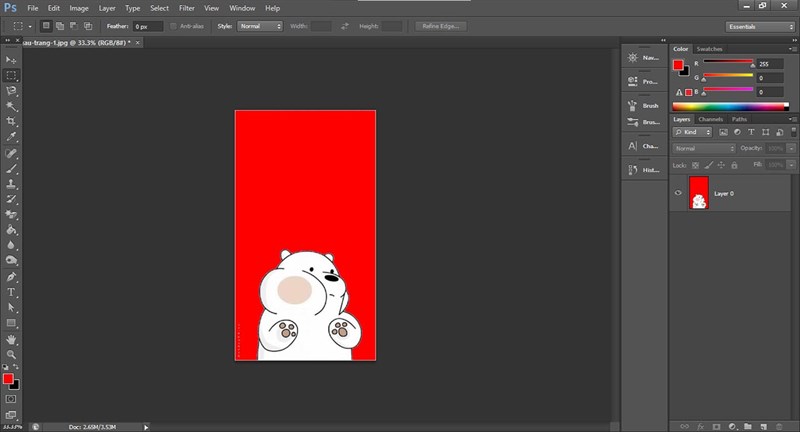Open the Navigator panel icon
Screen dimensions: 800x432
tap(633, 58)
